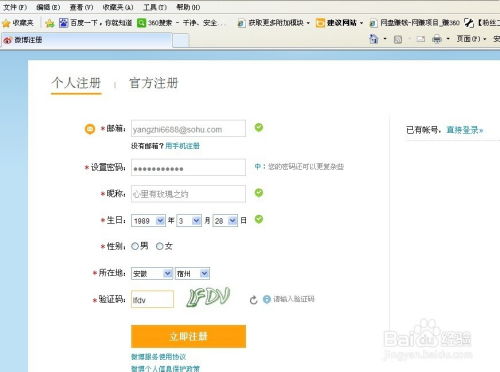Viewport: 500px width, 372px height.
Task: Expand the home button dropdown arrow
Action: [385, 39]
